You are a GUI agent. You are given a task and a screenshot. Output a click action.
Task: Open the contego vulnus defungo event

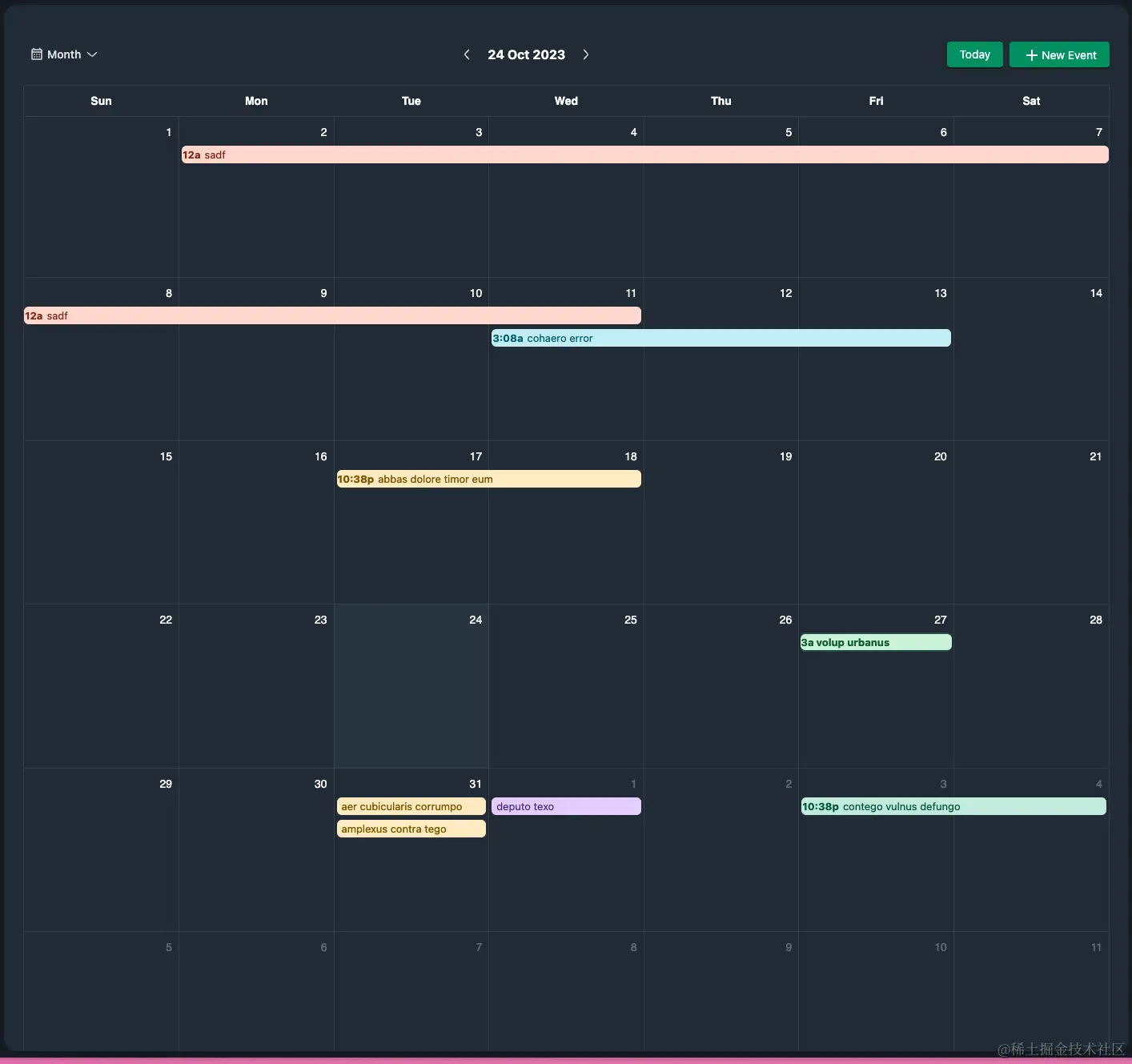pyautogui.click(x=953, y=806)
